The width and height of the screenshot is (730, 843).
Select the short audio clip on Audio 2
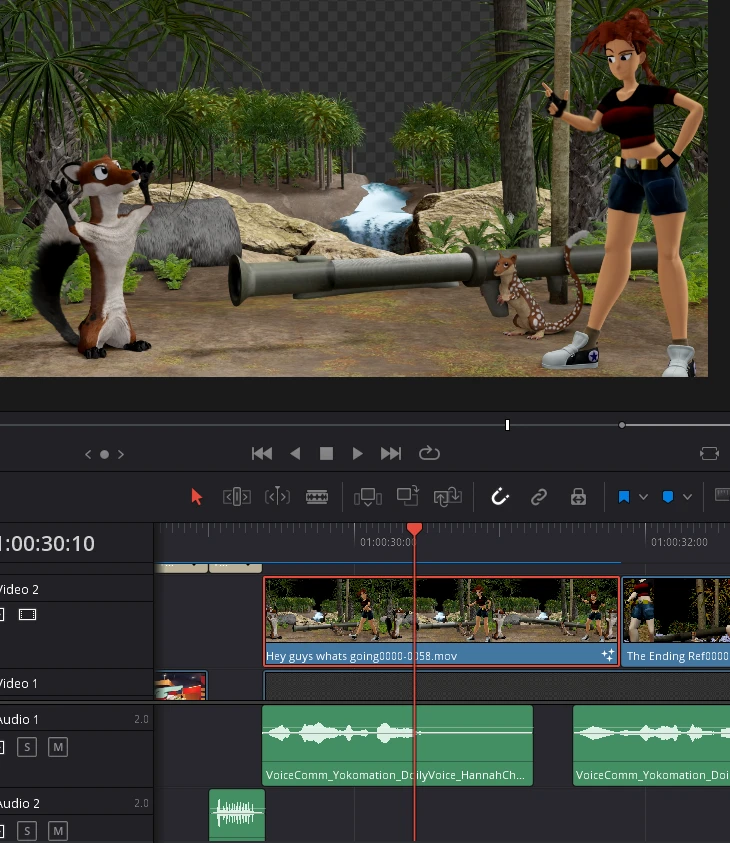237,815
